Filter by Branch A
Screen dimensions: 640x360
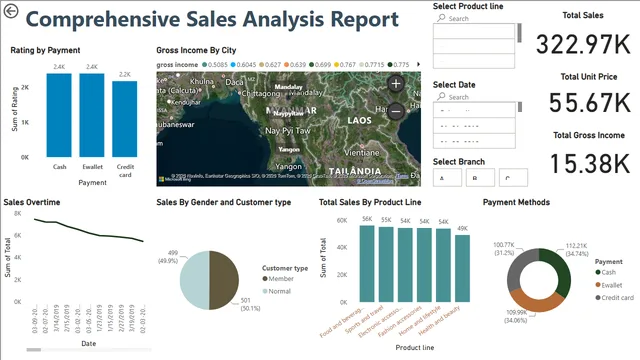tap(447, 178)
